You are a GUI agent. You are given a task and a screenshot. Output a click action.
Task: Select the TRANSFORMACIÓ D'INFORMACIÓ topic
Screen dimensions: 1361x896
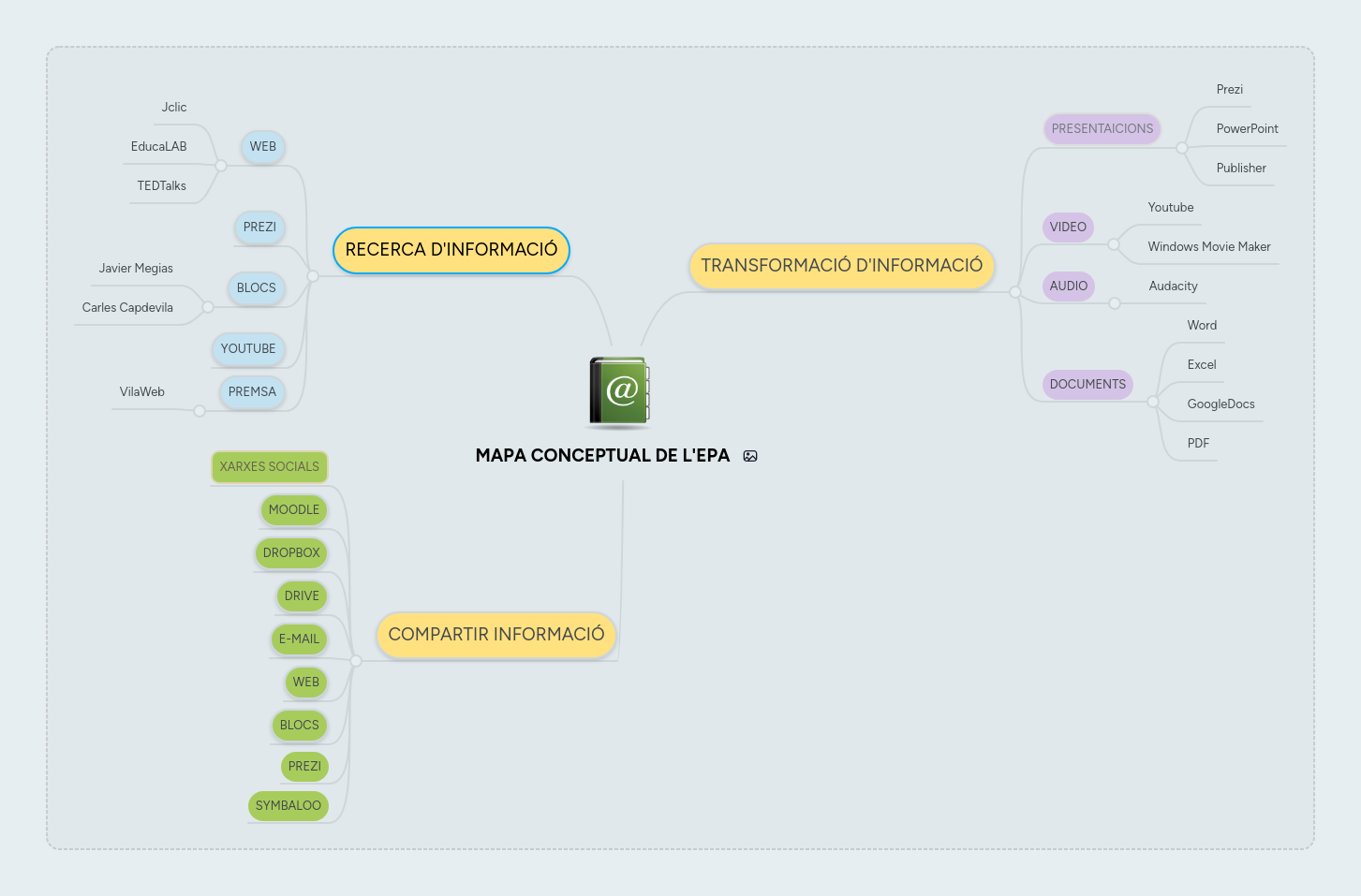(x=841, y=266)
